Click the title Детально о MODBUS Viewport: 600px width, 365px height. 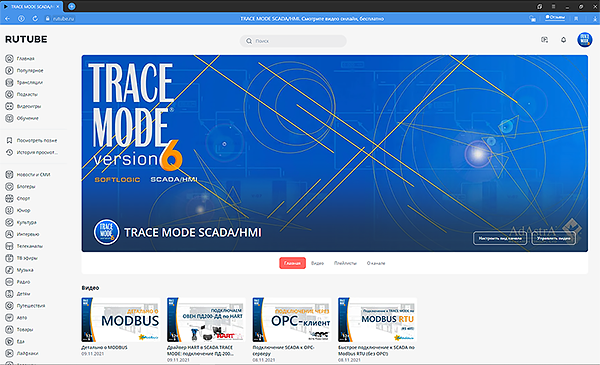click(104, 347)
